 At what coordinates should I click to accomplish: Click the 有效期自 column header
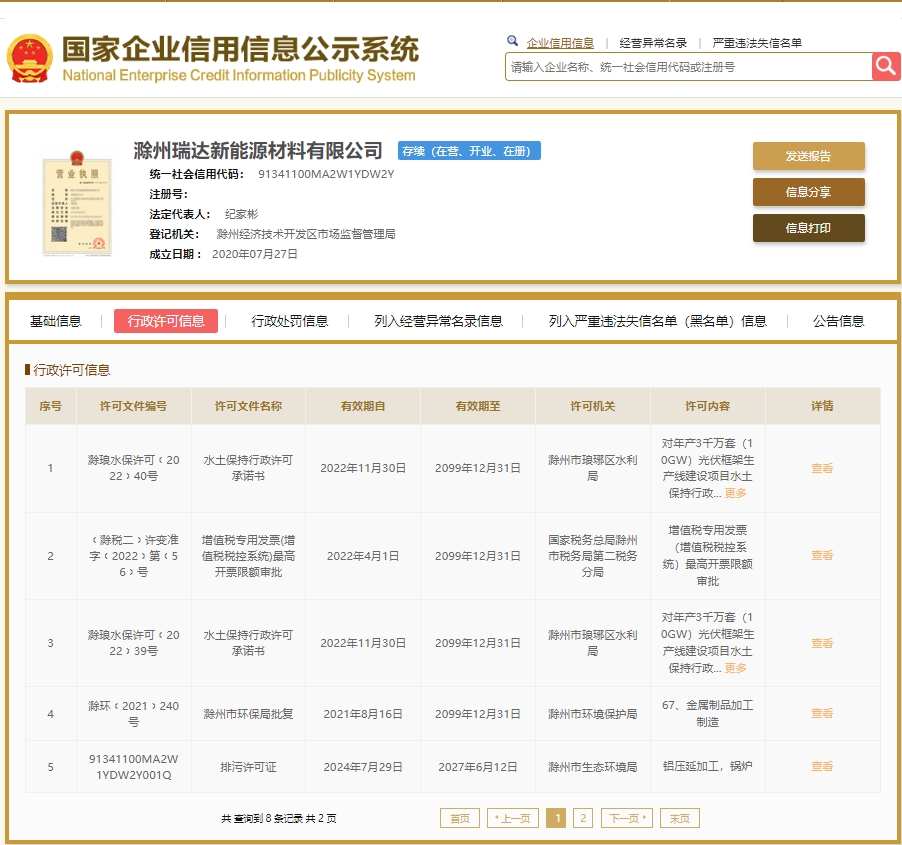pyautogui.click(x=363, y=406)
